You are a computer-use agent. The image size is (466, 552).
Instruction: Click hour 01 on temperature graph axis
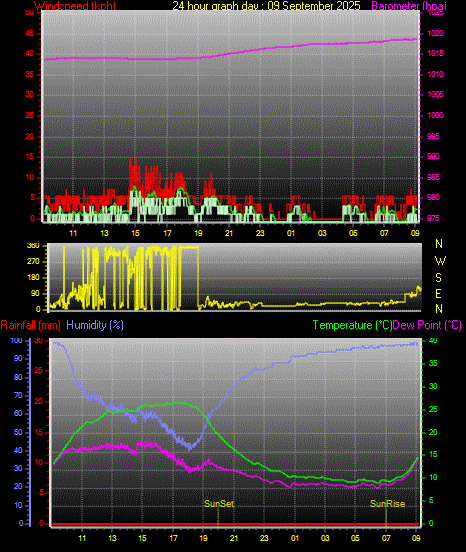[x=295, y=538]
